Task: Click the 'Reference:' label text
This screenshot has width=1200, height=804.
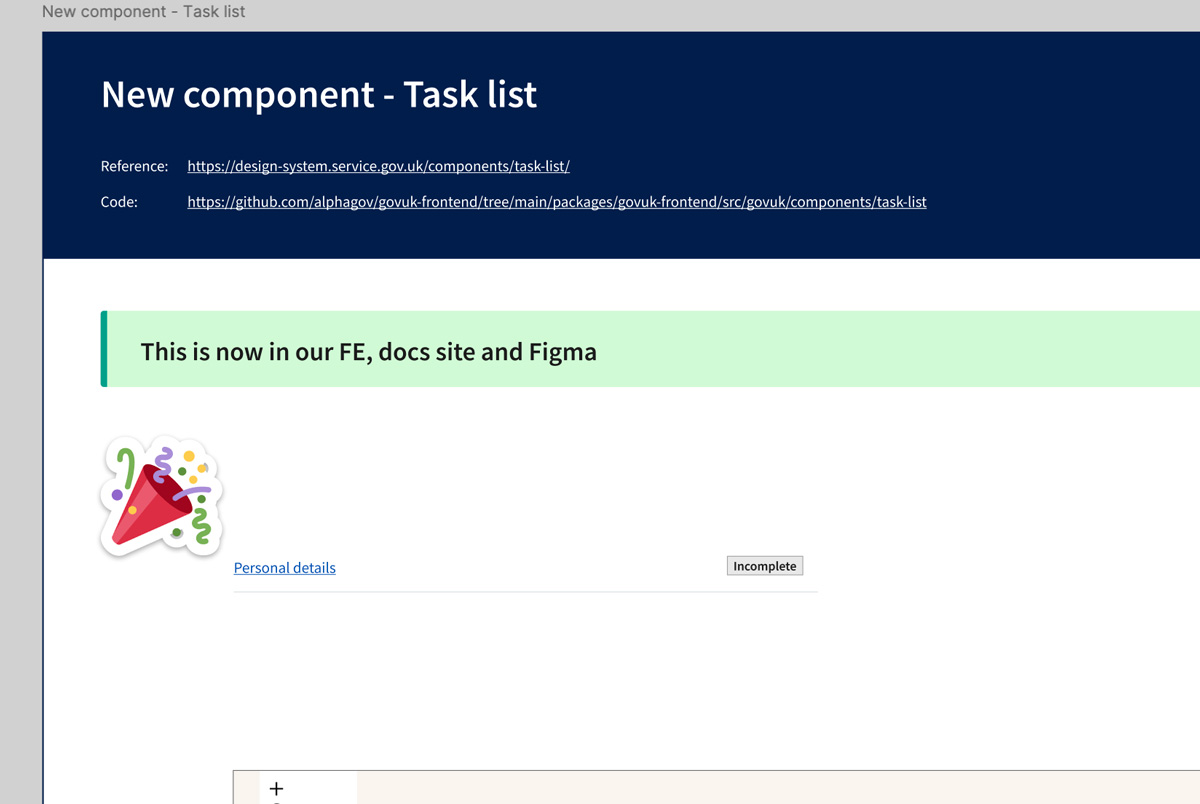Action: pyautogui.click(x=135, y=166)
